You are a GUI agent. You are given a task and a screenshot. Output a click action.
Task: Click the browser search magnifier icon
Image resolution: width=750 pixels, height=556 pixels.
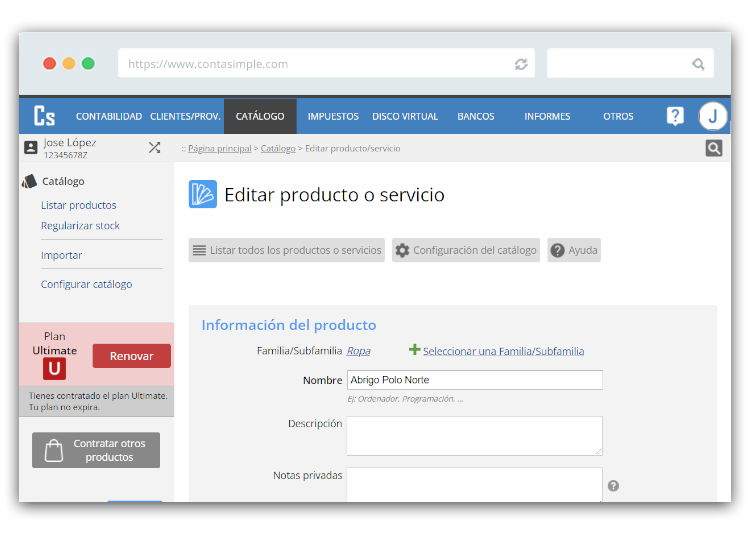pos(698,64)
